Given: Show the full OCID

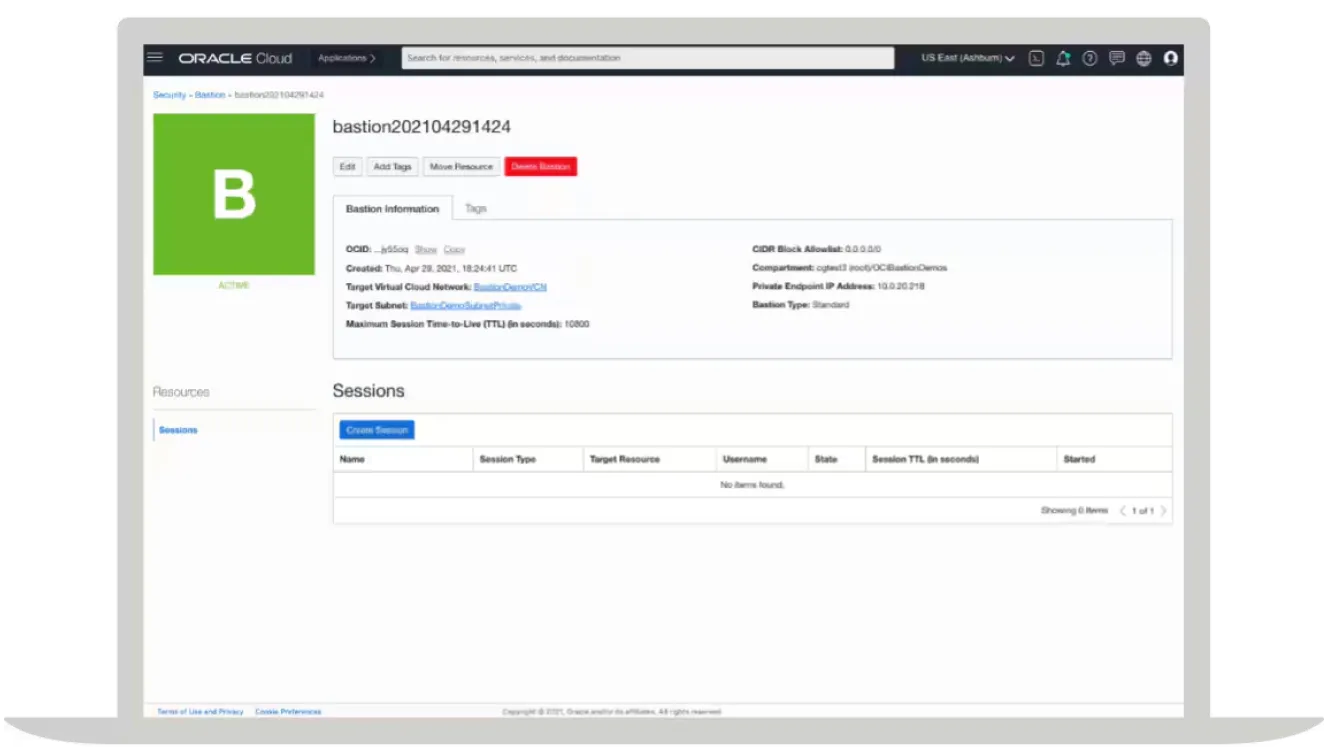Looking at the screenshot, I should coord(426,249).
